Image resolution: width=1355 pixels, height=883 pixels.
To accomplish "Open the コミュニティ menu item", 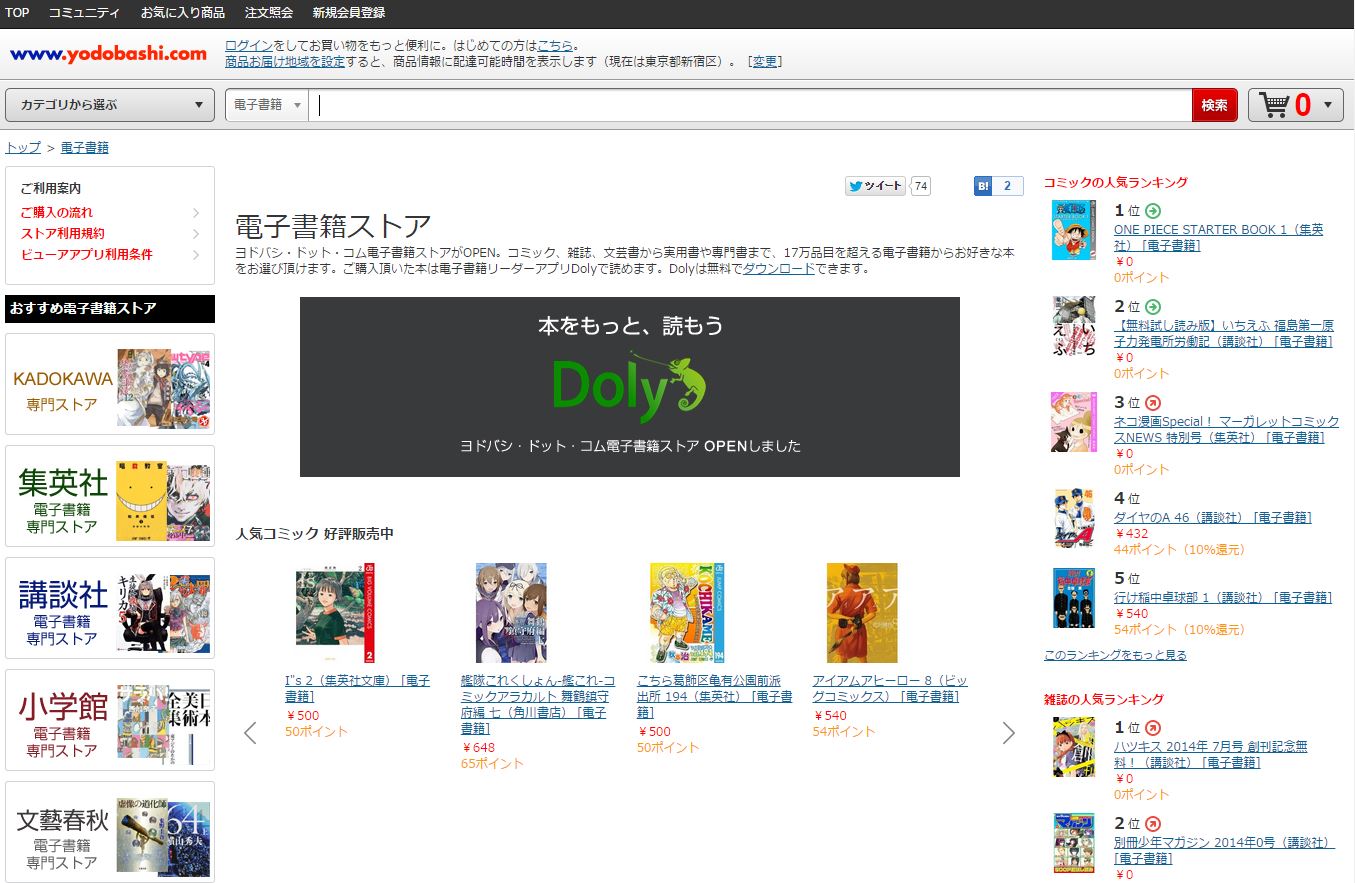I will pos(84,13).
